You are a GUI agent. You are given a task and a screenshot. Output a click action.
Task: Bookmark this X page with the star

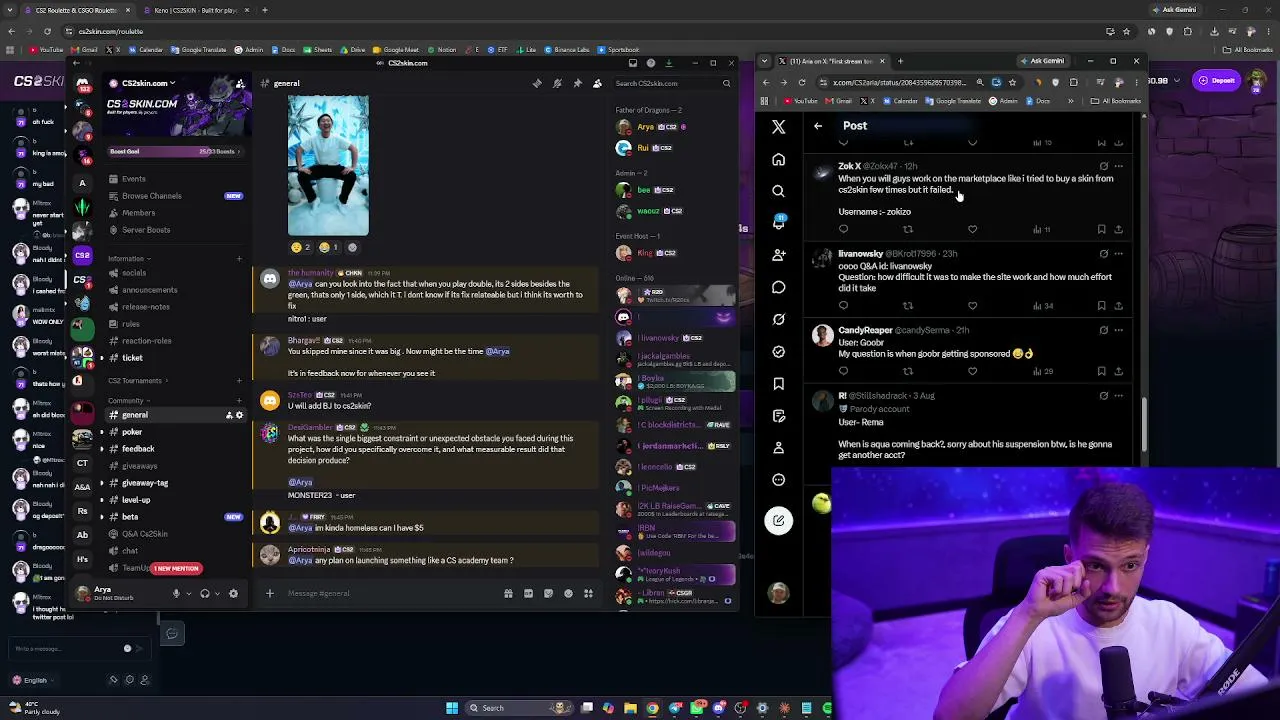tap(1013, 82)
